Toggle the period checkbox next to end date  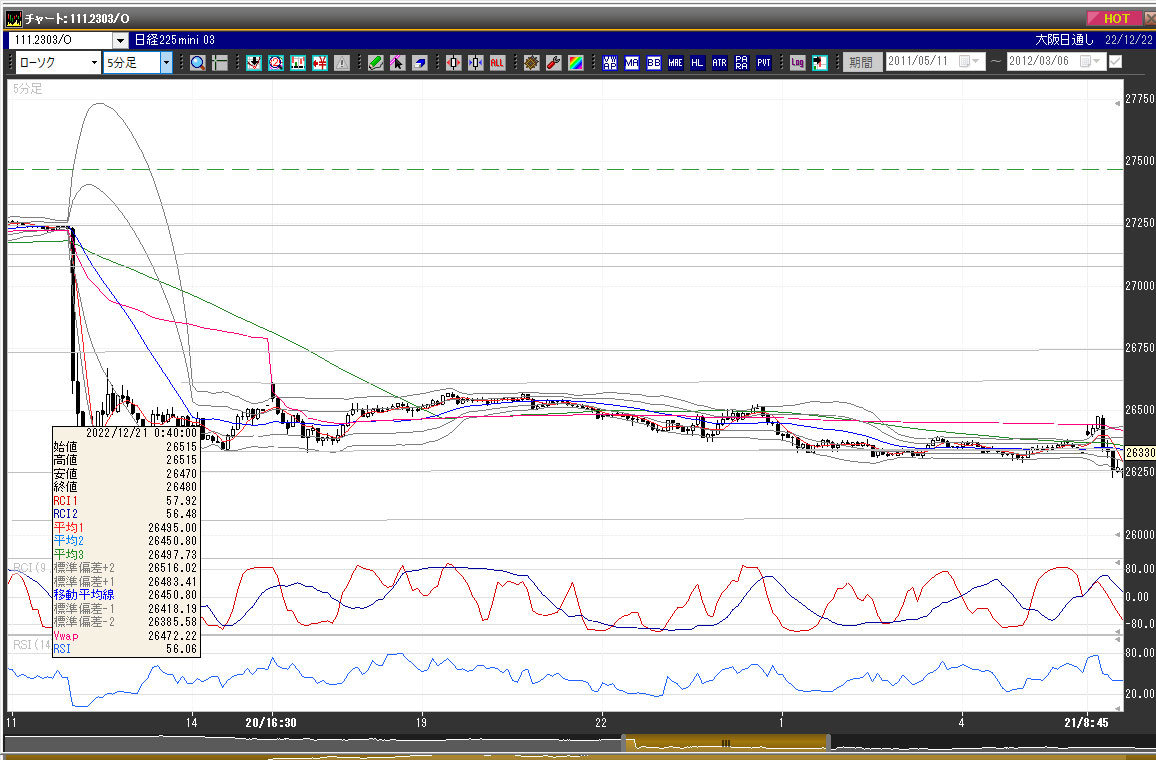coord(1115,61)
